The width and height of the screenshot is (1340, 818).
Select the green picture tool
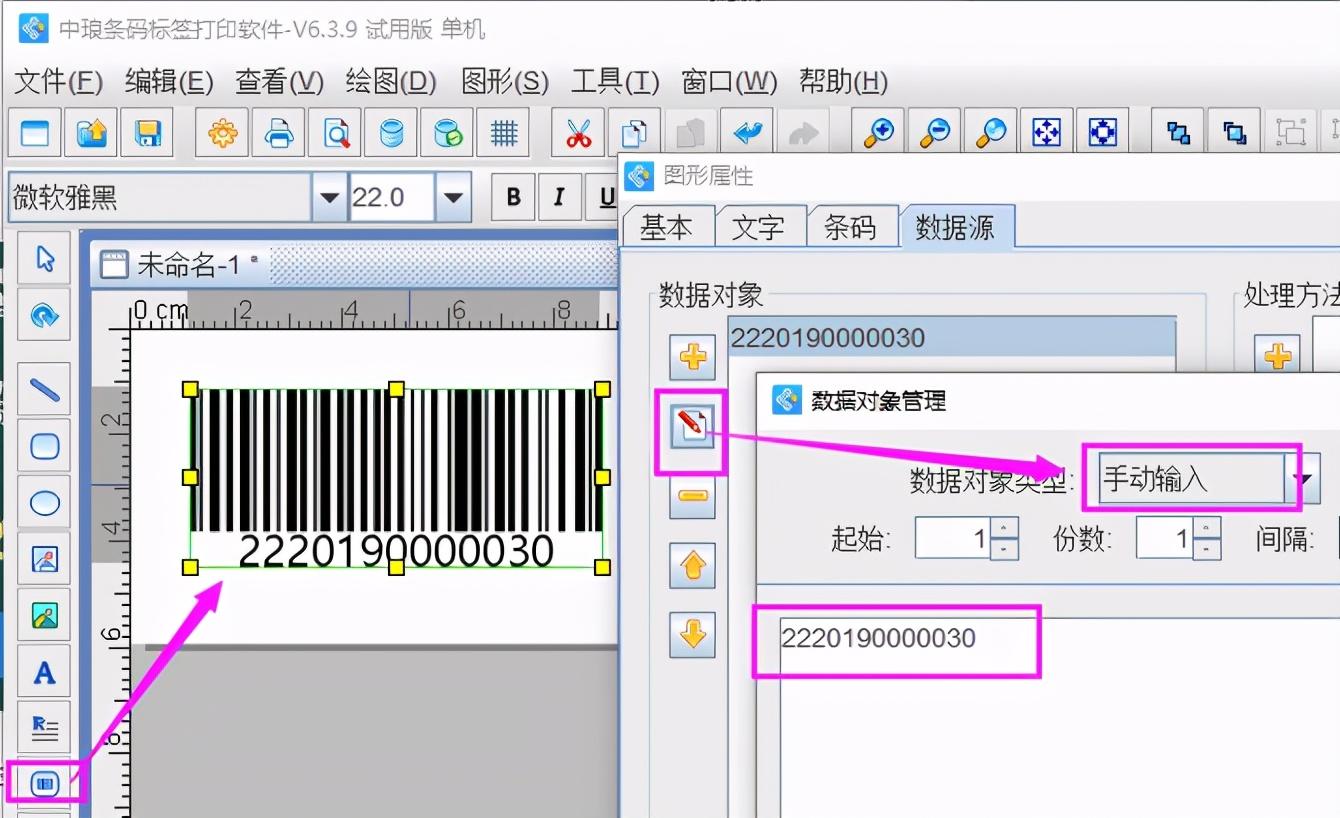pos(44,614)
